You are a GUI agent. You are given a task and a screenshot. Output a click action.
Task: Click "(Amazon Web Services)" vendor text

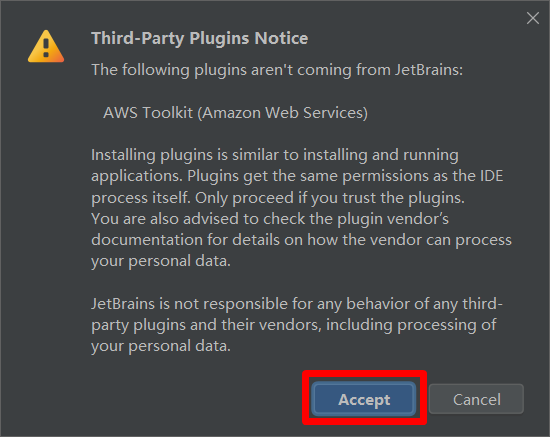point(283,113)
